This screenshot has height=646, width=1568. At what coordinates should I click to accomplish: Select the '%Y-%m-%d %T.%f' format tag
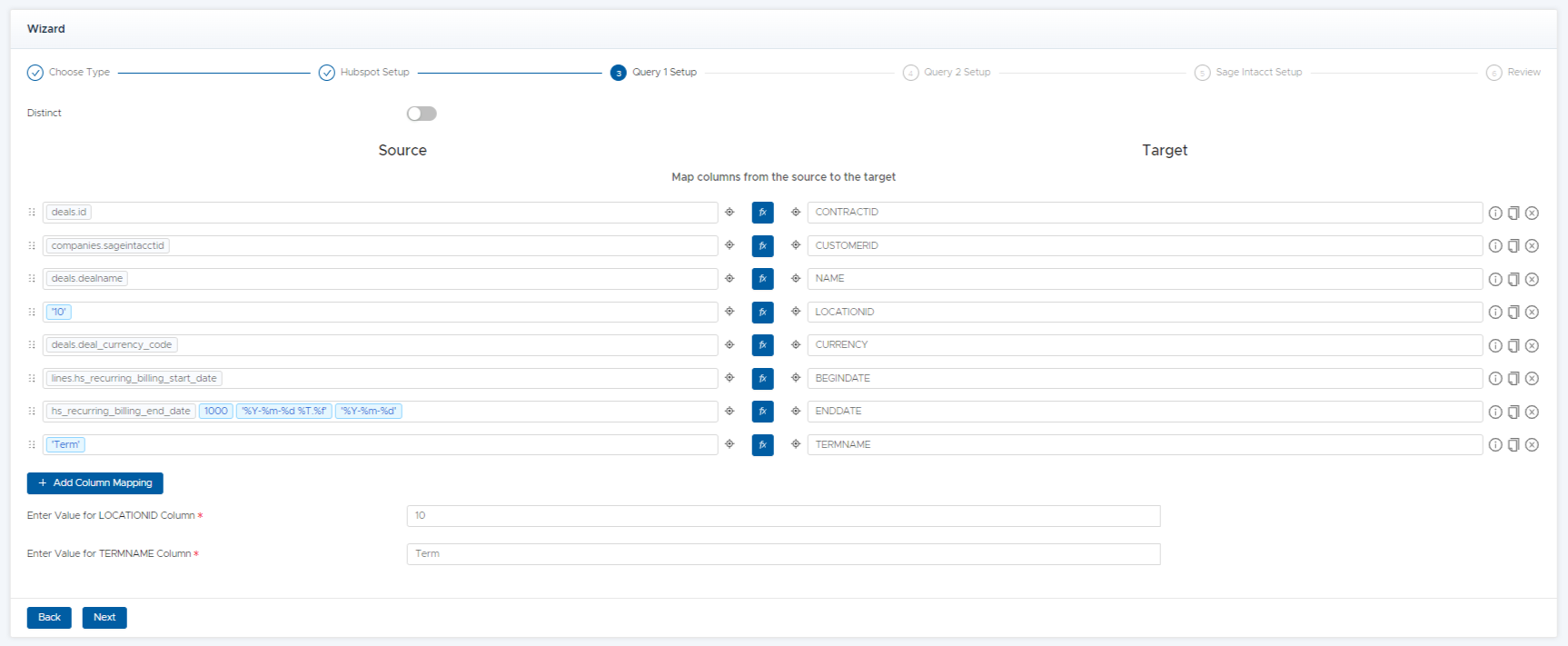tap(284, 412)
